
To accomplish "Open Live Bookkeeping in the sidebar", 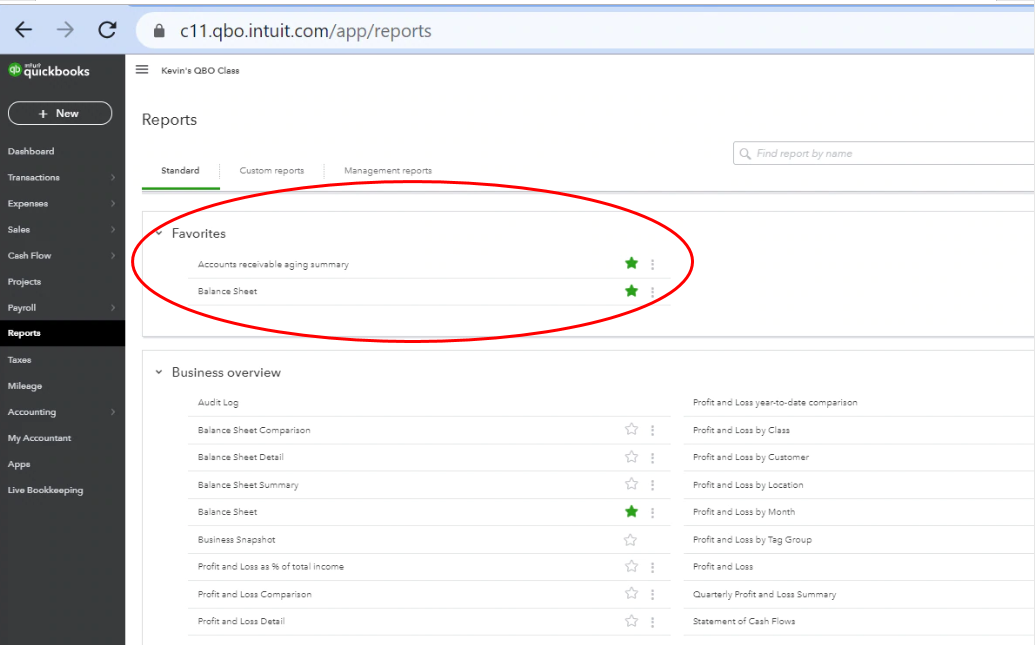I will (x=46, y=490).
